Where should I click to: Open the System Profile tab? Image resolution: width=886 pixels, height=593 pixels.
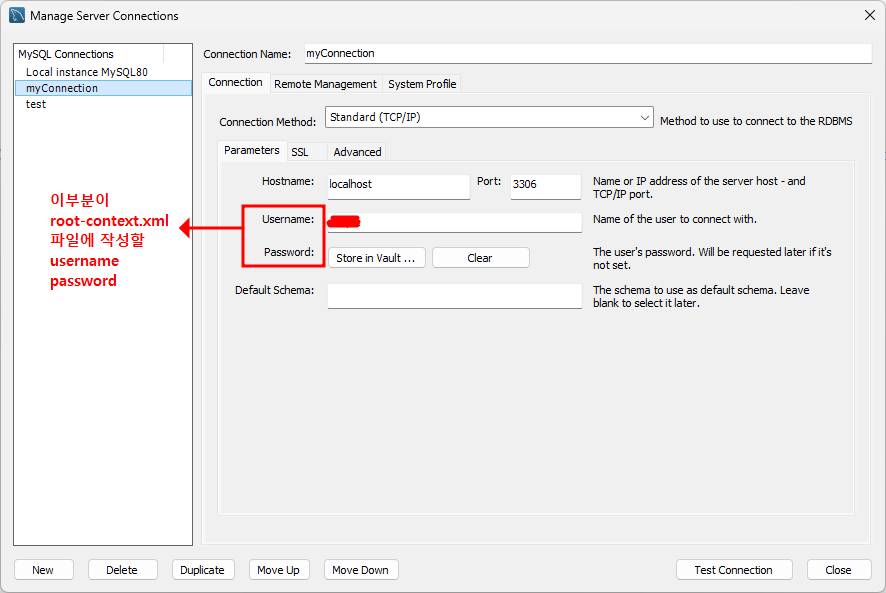pyautogui.click(x=422, y=84)
